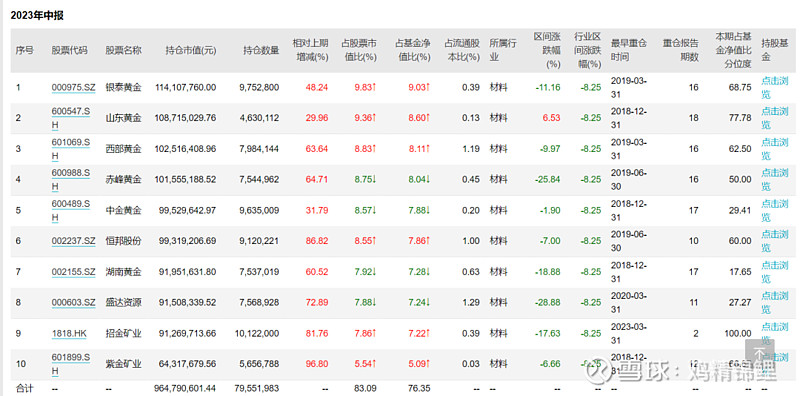Screen dimensions: 800x396
Task: Click 点击浏览 link in 恒邦股份 row
Action: (x=774, y=241)
